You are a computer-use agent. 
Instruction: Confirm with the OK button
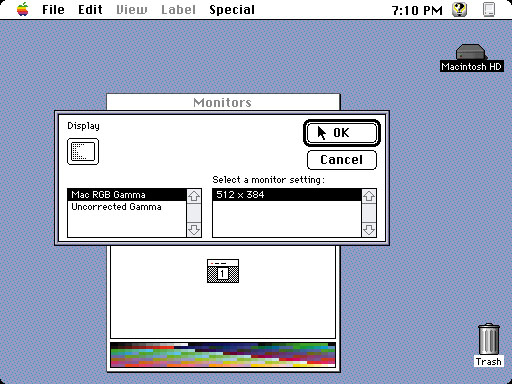pyautogui.click(x=342, y=133)
